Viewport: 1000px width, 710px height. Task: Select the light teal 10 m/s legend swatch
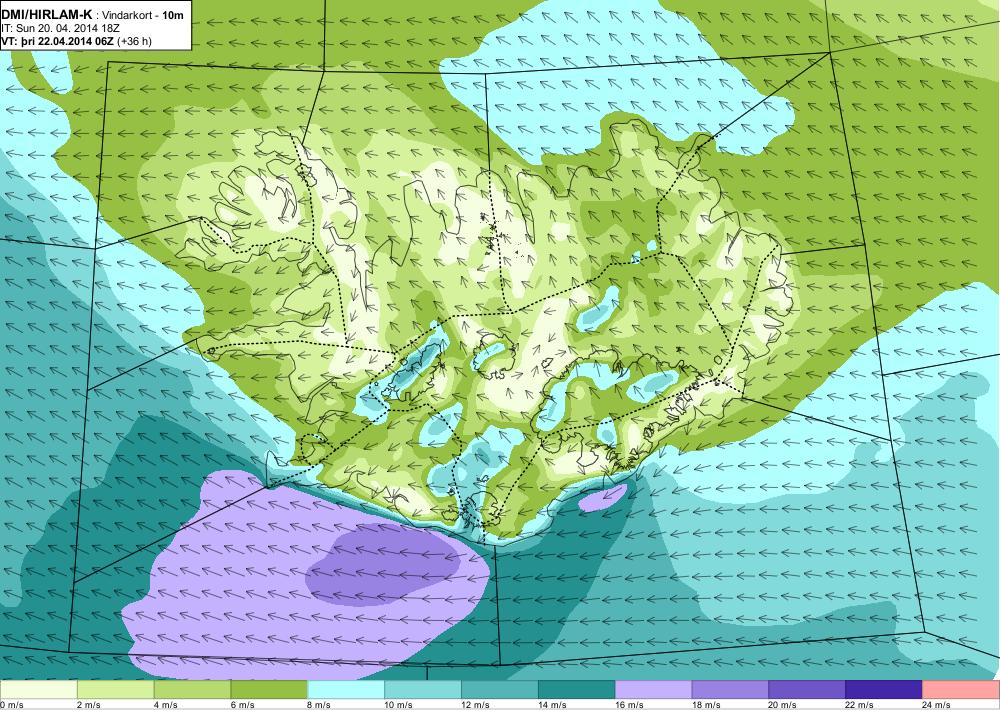pyautogui.click(x=423, y=690)
